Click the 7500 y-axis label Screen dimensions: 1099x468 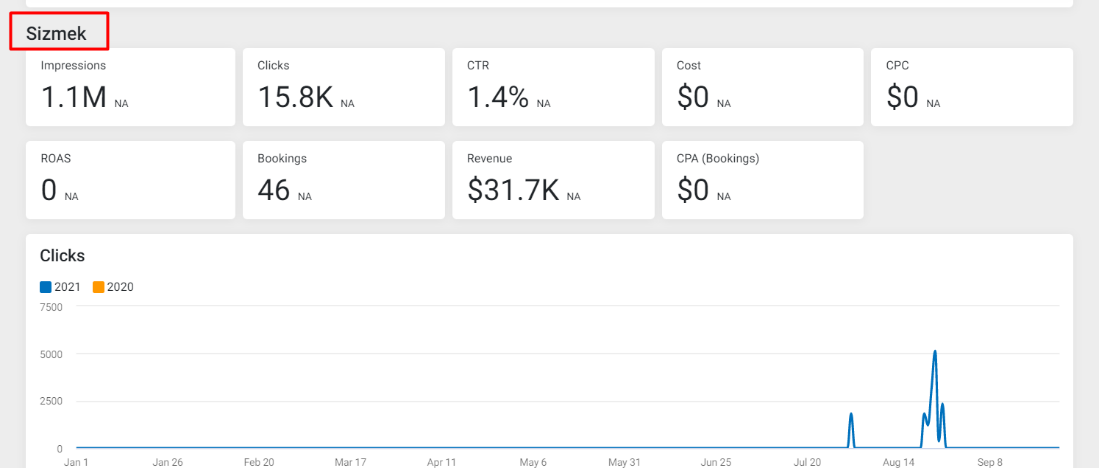pos(50,306)
